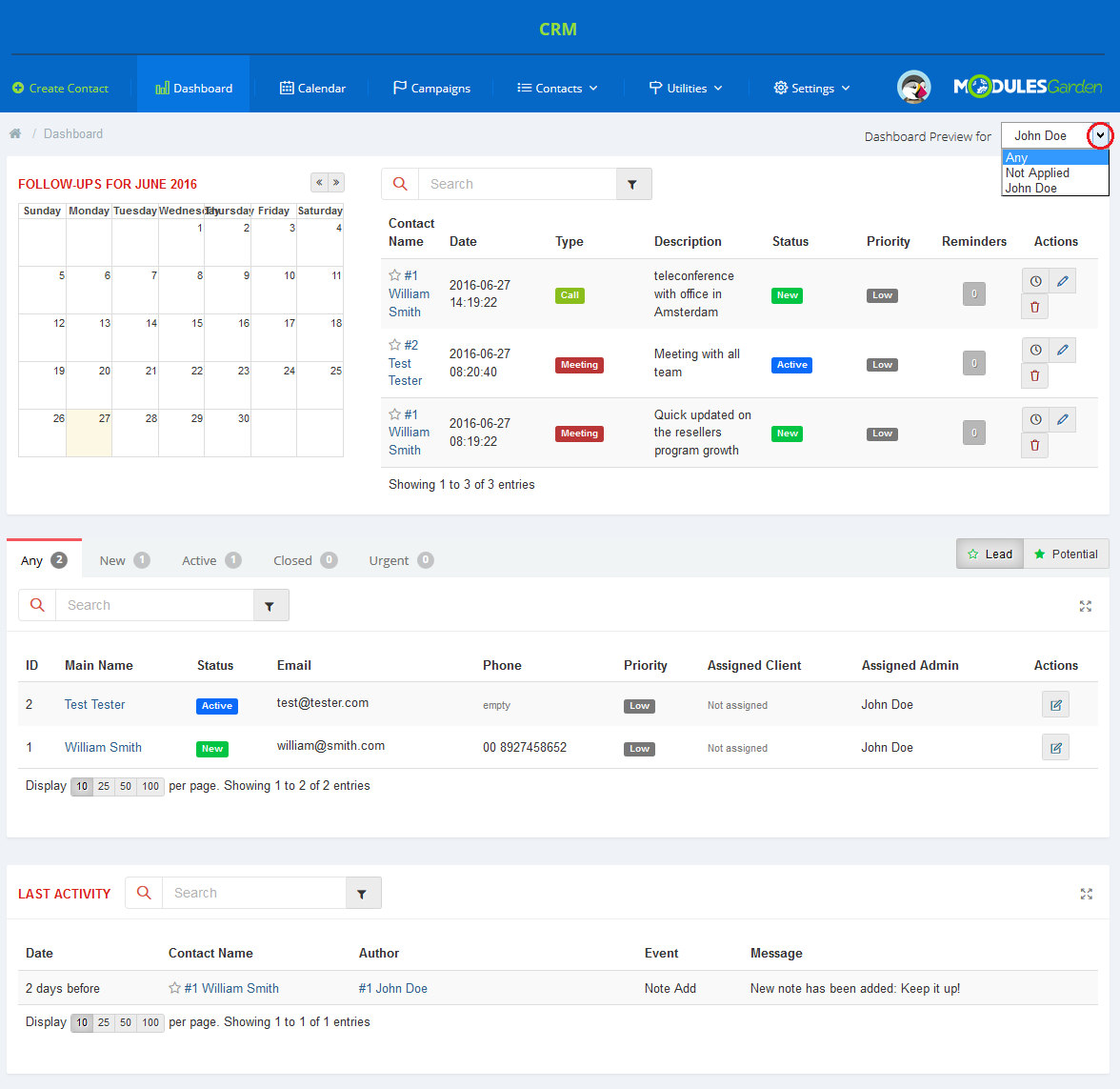Edit the Meeting with all team follow-up
Screen dimensions: 1120x1089
coord(1063,351)
